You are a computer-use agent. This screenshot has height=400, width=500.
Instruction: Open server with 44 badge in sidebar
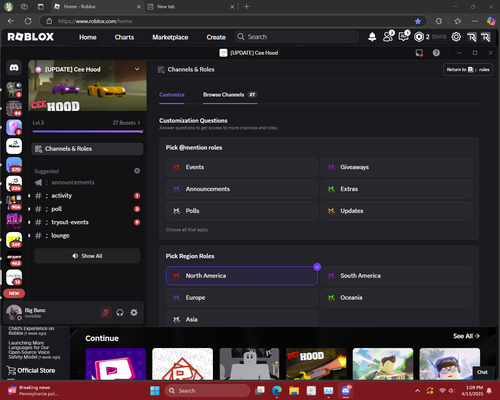(x=14, y=109)
